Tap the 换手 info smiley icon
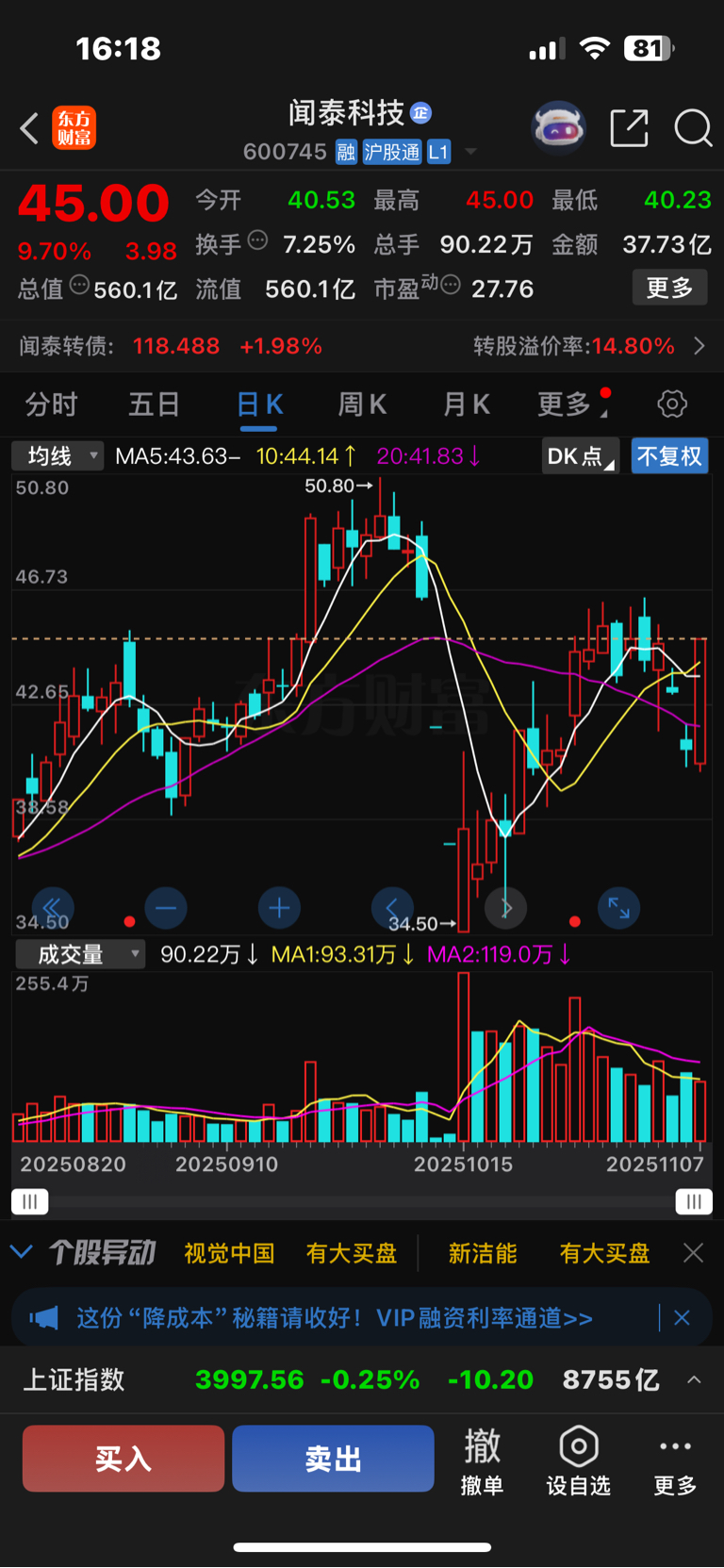This screenshot has height=1568, width=724. [x=257, y=240]
